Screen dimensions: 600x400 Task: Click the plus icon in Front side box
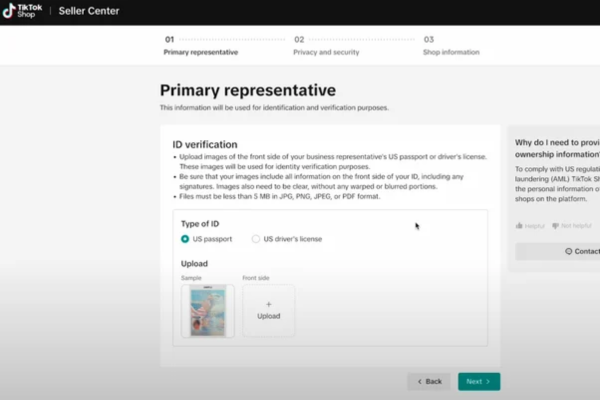(269, 304)
